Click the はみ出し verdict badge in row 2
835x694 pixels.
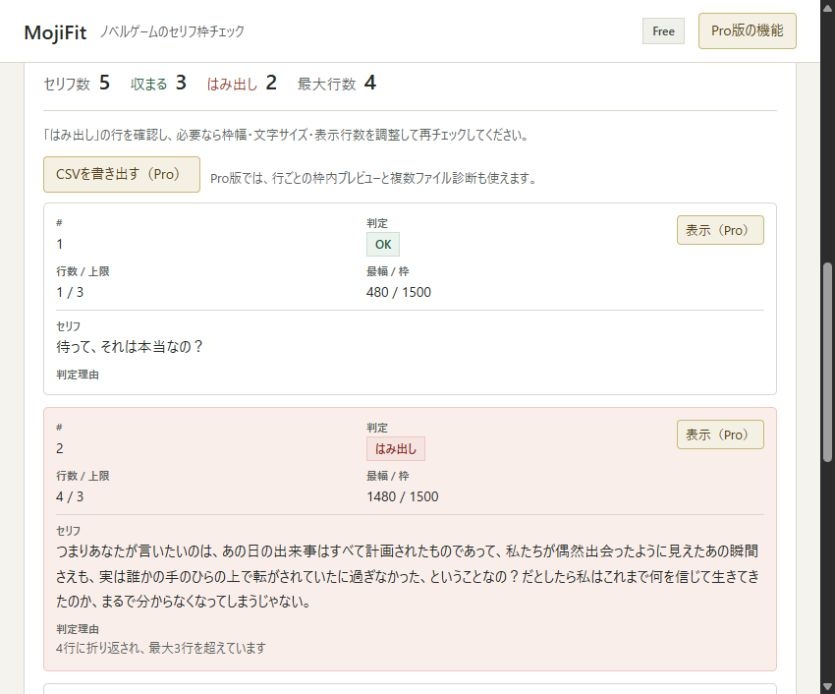[x=396, y=449]
